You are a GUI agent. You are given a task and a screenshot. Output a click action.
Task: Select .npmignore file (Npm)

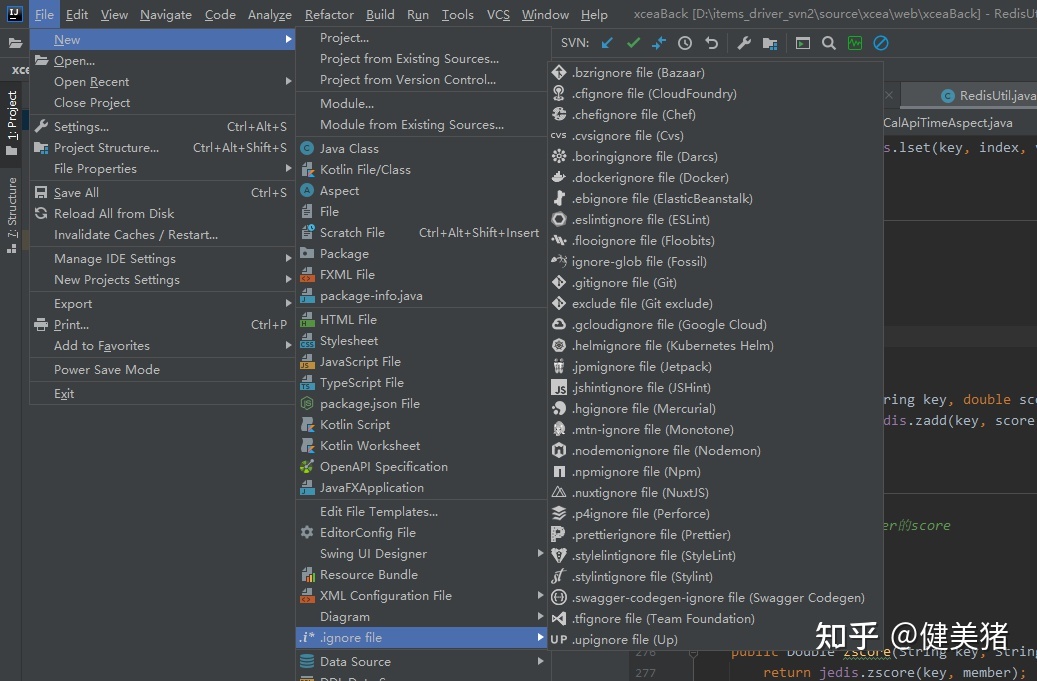click(716, 471)
